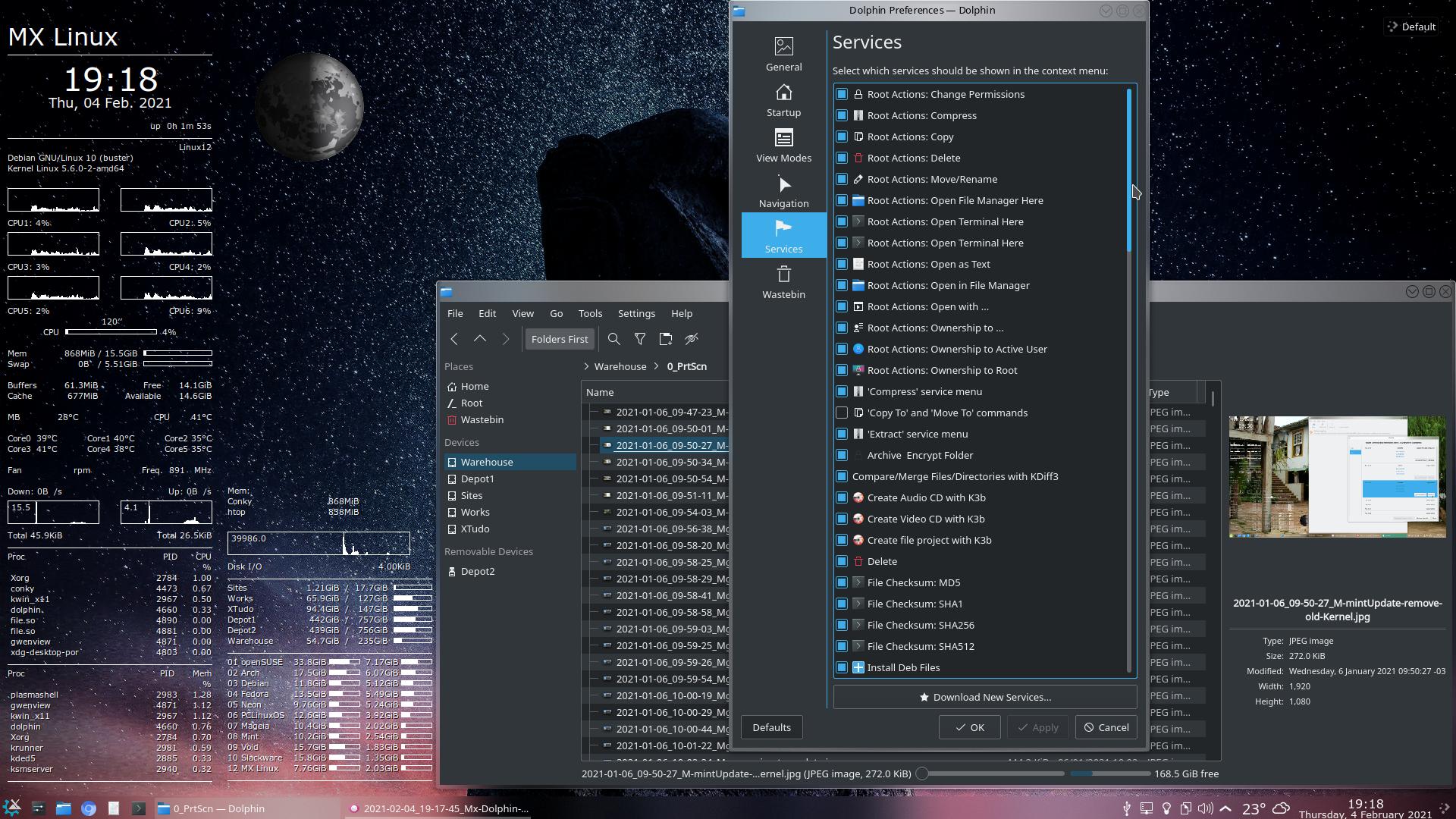The width and height of the screenshot is (1456, 819).
Task: Launch file manager from taskbar
Action: coord(64,808)
